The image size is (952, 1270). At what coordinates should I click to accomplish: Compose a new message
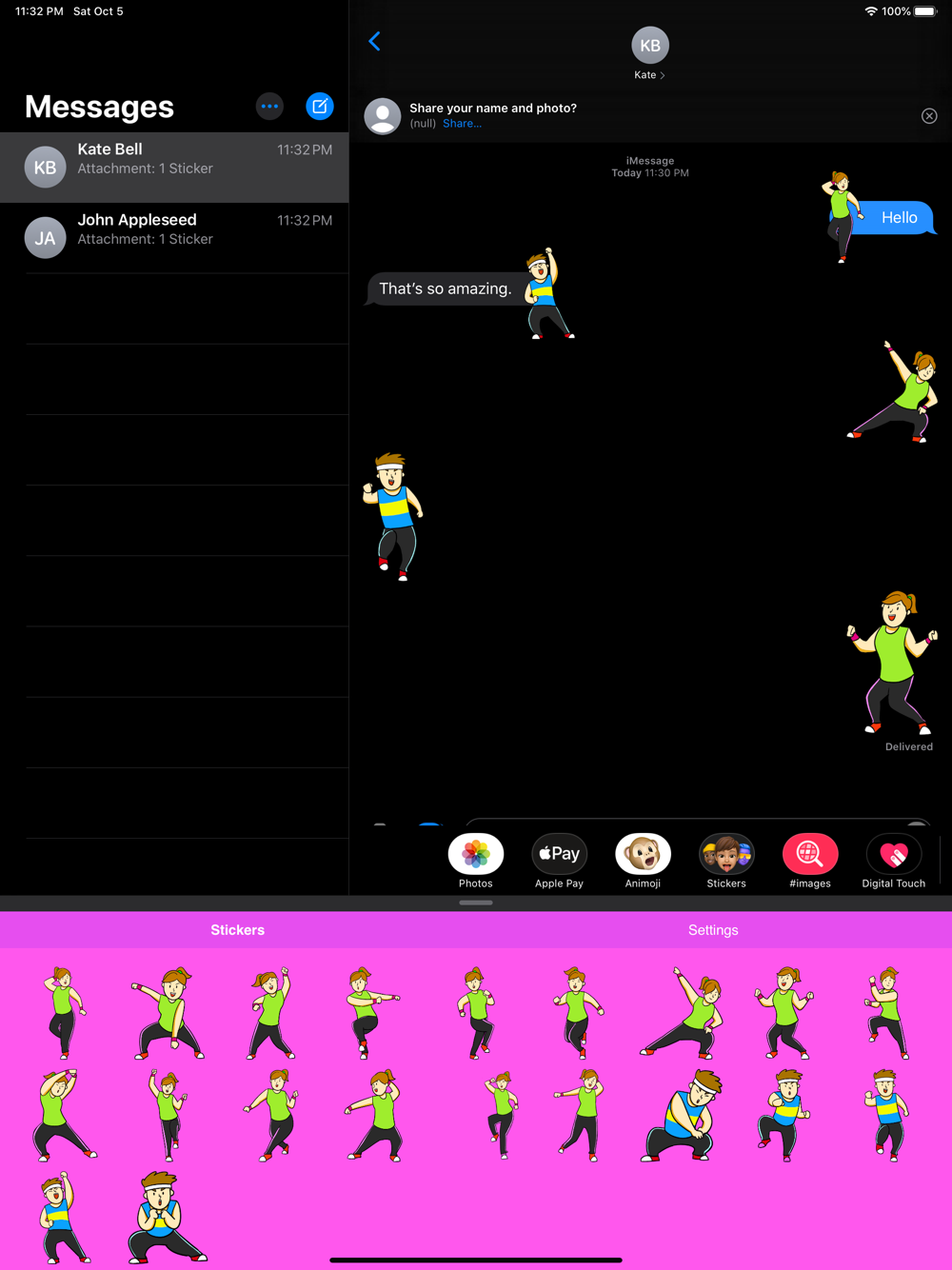pos(320,107)
